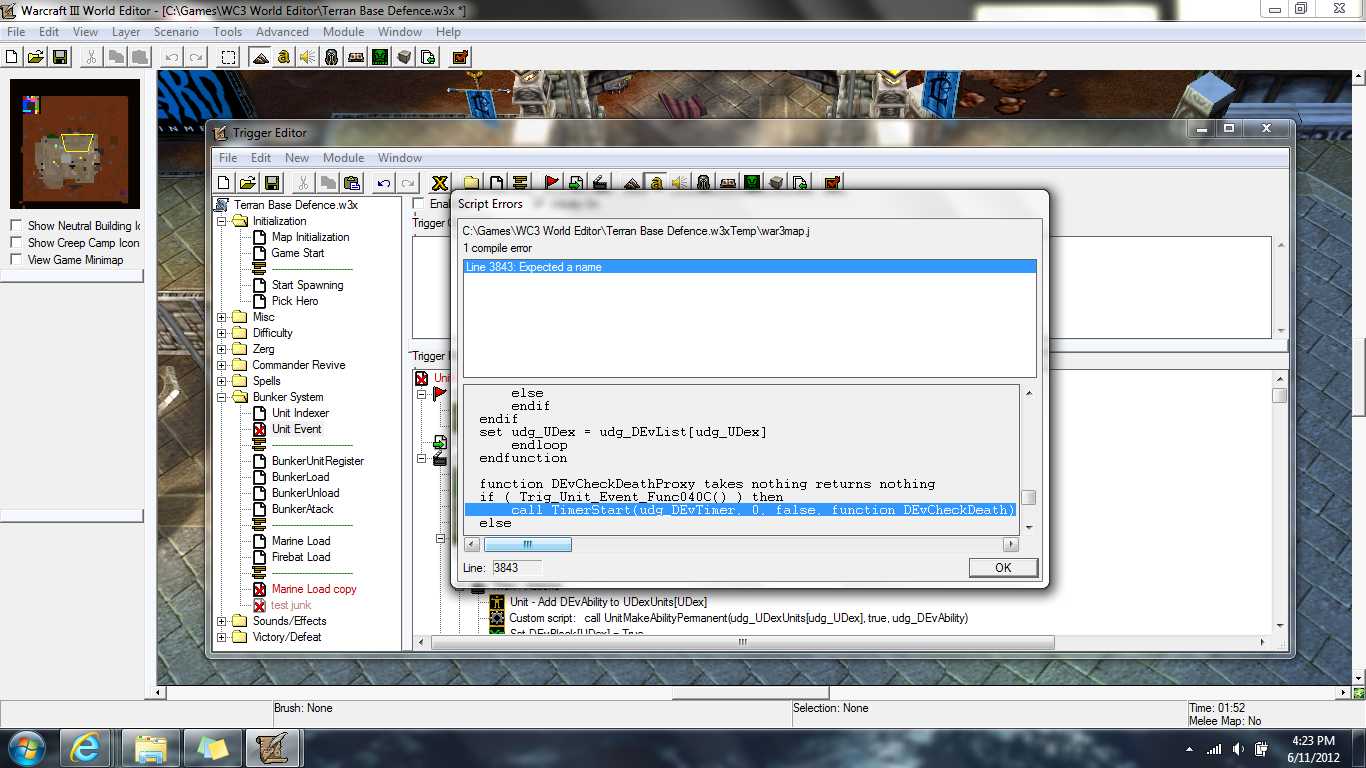The width and height of the screenshot is (1366, 768).
Task: Click Test Map icon in Trigger Editor toolbar
Action: [832, 183]
